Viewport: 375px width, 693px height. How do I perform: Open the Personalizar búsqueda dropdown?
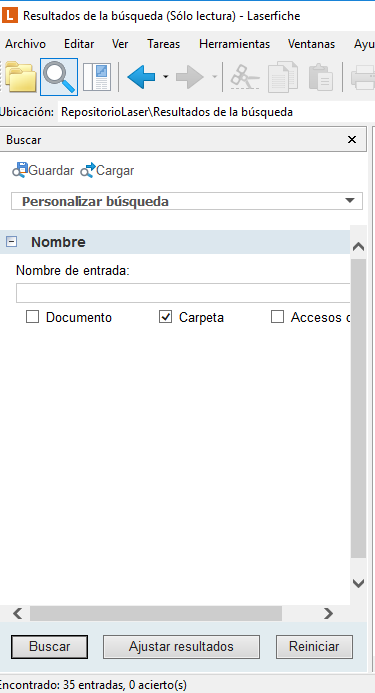187,202
